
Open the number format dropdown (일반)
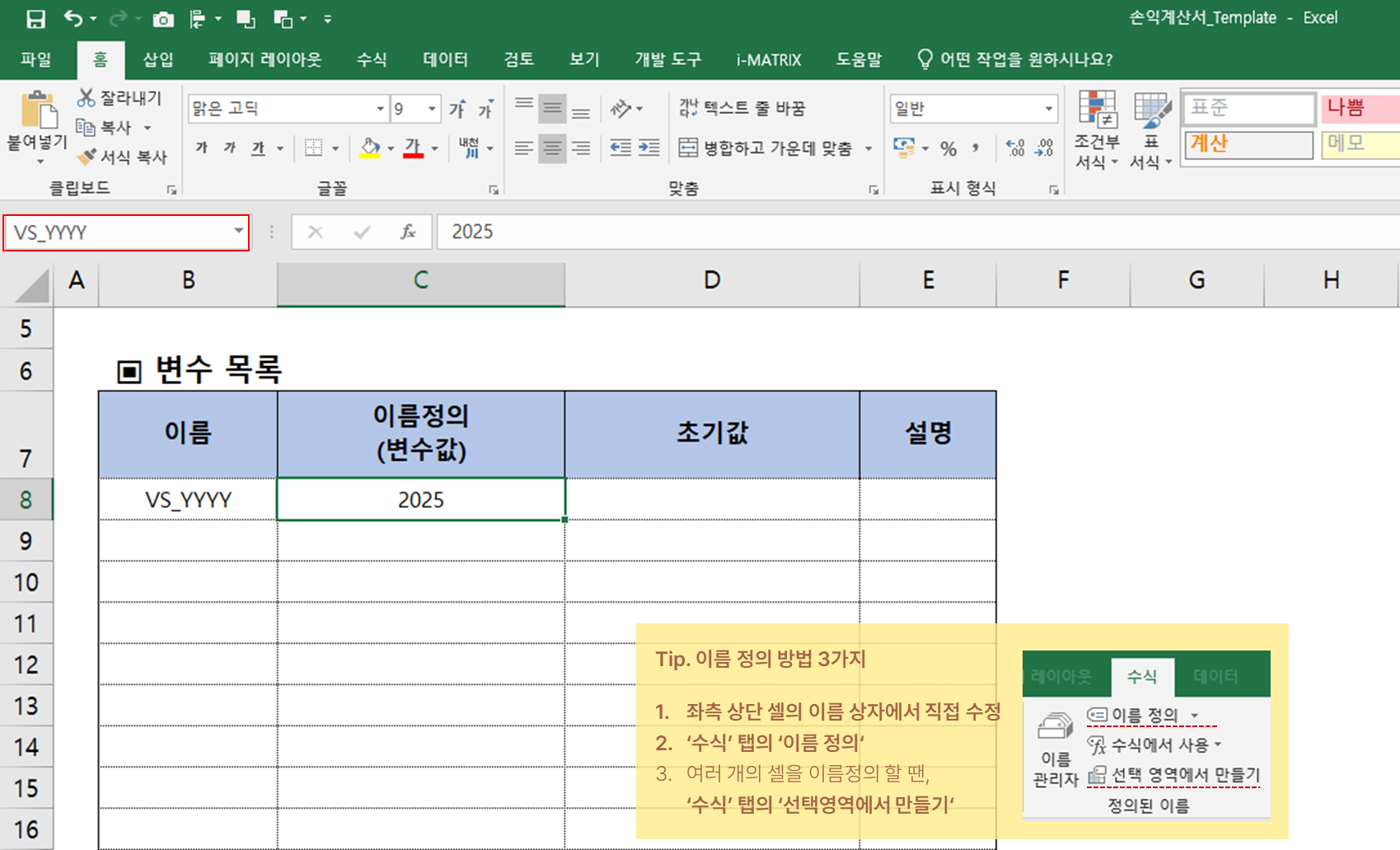click(x=1048, y=109)
